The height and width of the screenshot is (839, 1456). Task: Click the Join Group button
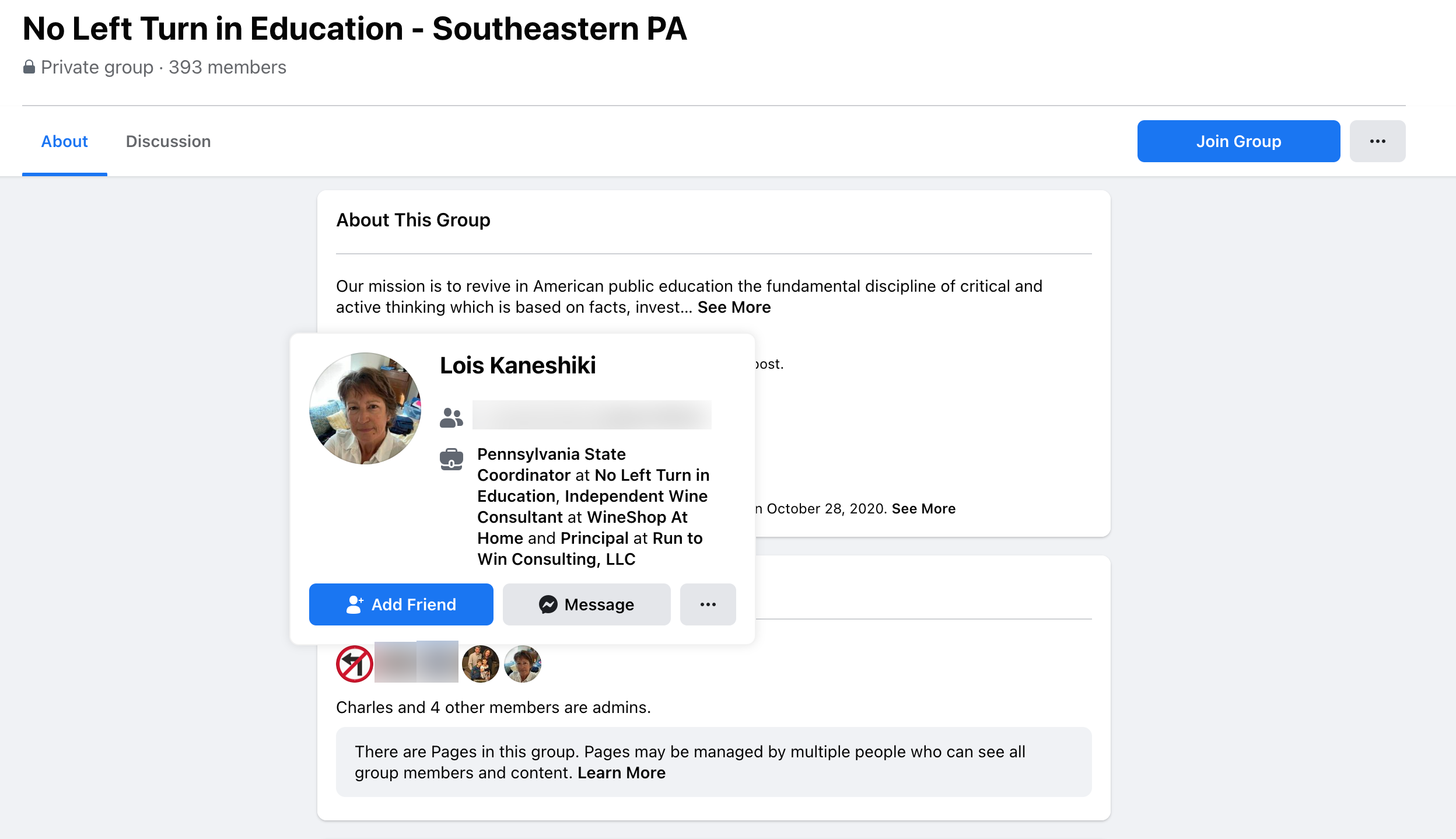pos(1238,141)
